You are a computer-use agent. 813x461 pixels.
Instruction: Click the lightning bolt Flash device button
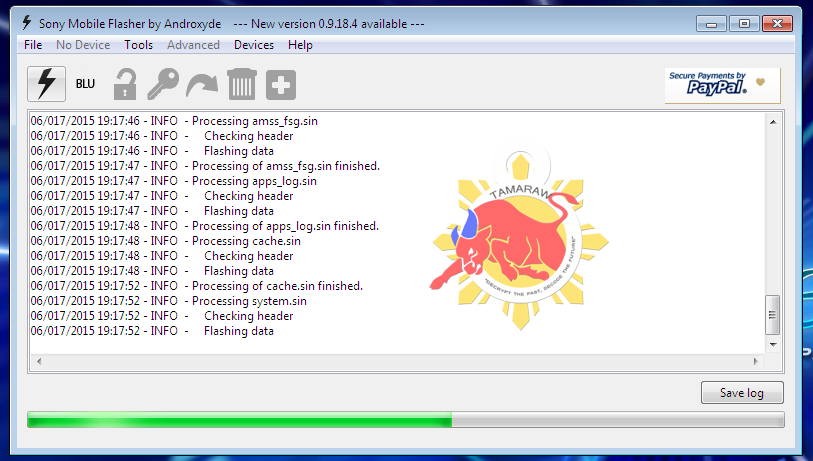pos(46,84)
